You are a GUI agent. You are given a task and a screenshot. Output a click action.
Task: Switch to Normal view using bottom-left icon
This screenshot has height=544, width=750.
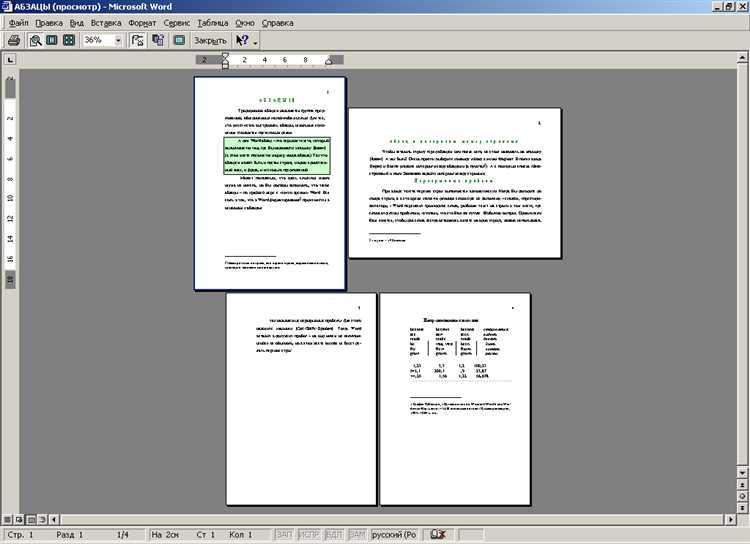[7, 519]
